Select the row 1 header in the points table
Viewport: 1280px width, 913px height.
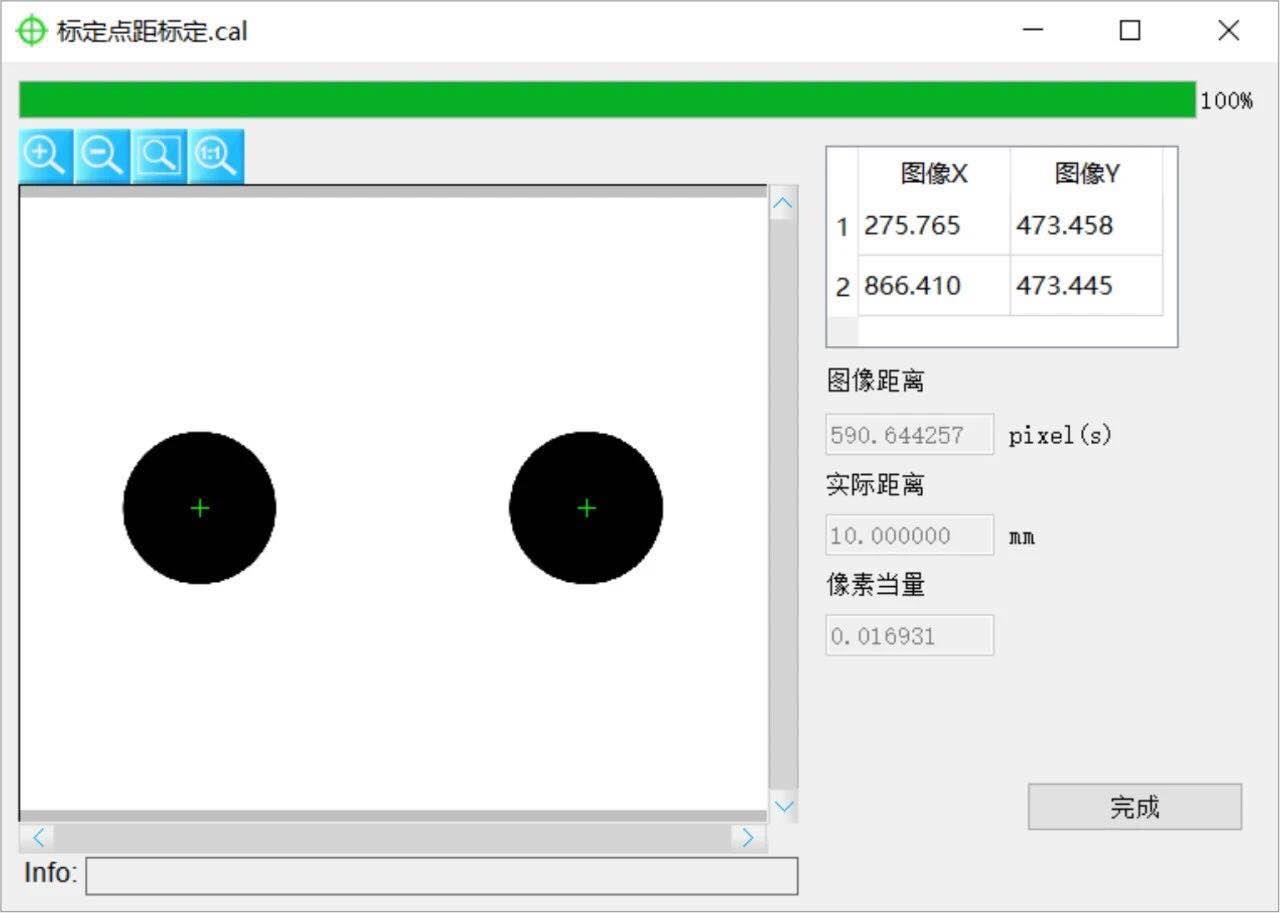click(842, 227)
